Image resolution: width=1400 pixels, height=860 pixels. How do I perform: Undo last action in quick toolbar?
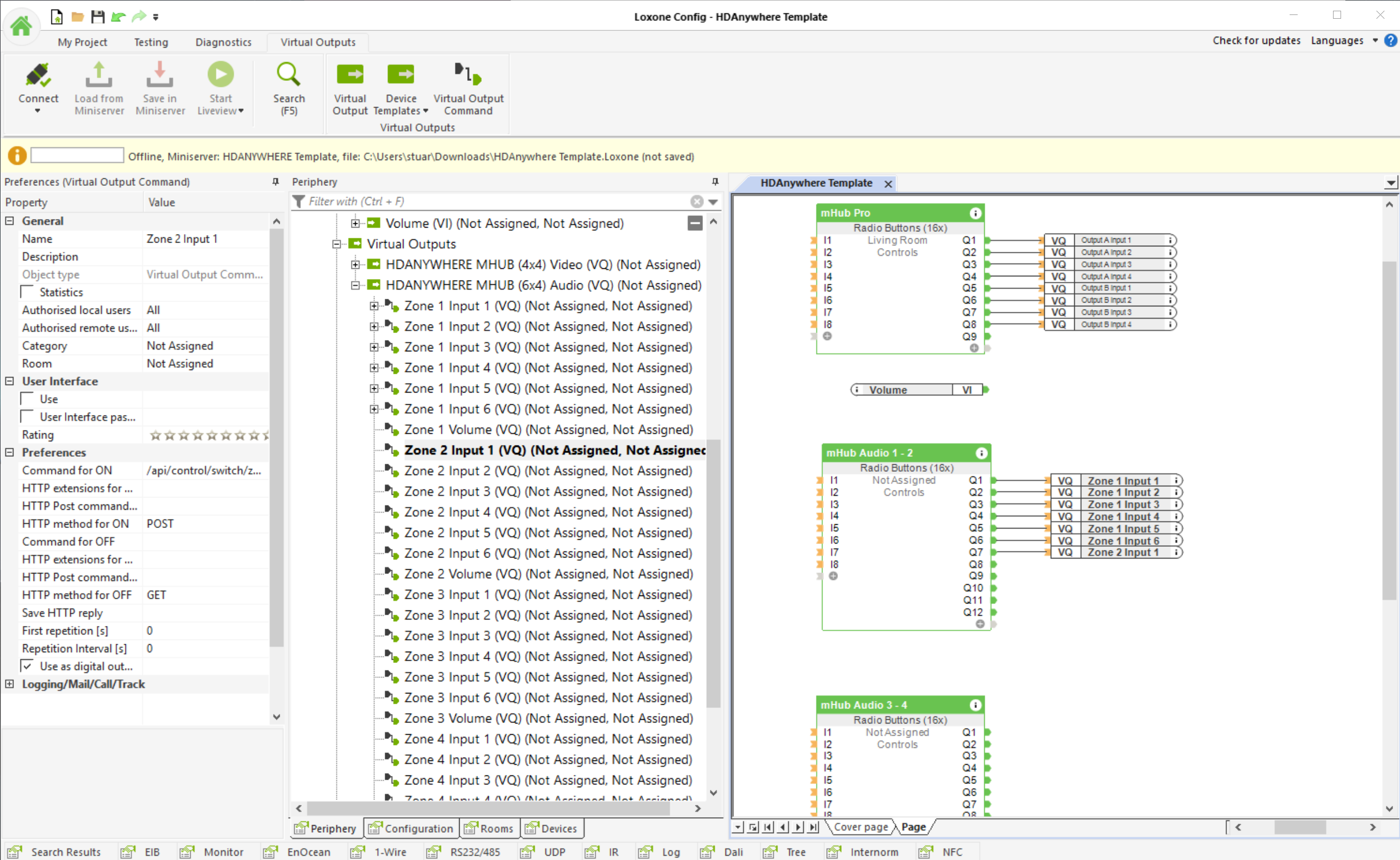(x=118, y=17)
